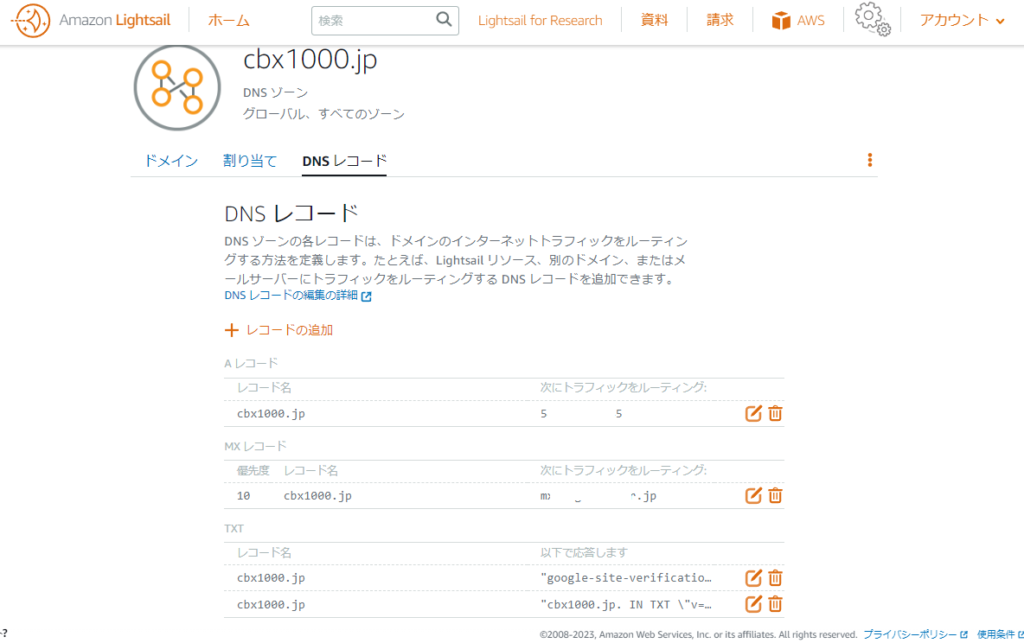1024x643 pixels.
Task: Open the AWS cube icon link
Action: 780,20
